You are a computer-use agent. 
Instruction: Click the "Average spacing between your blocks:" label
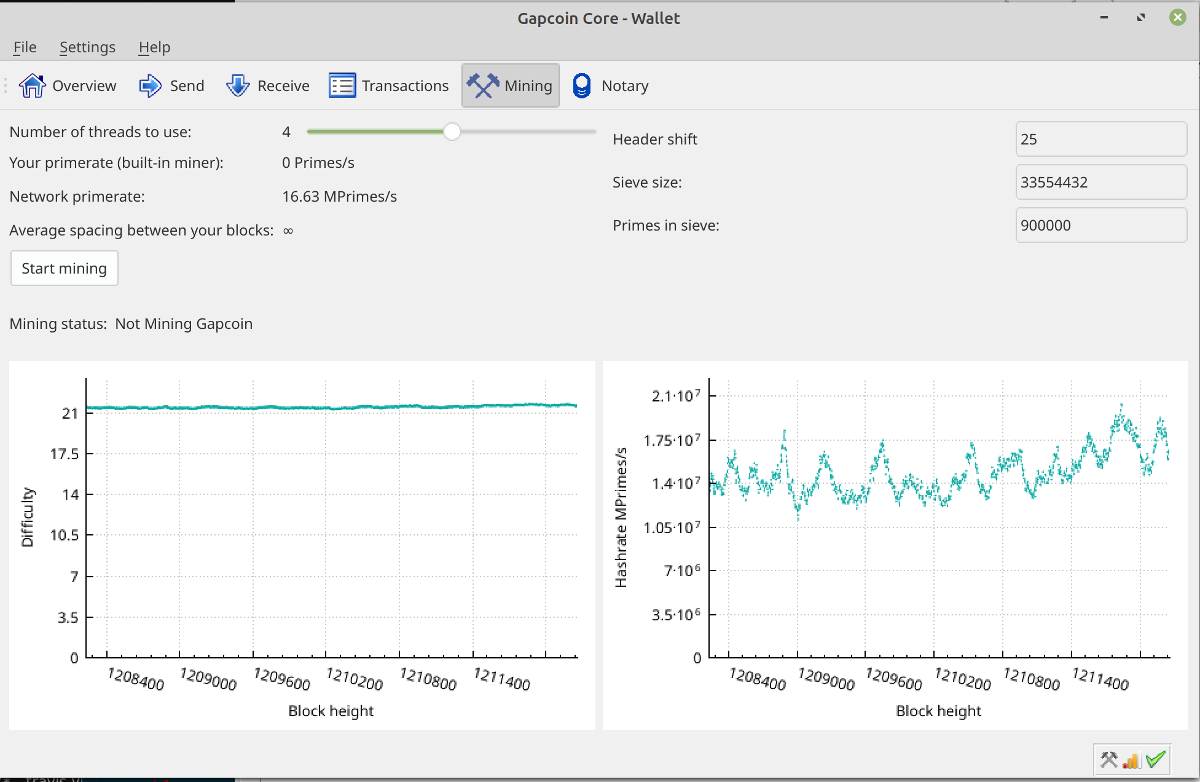pyautogui.click(x=141, y=230)
